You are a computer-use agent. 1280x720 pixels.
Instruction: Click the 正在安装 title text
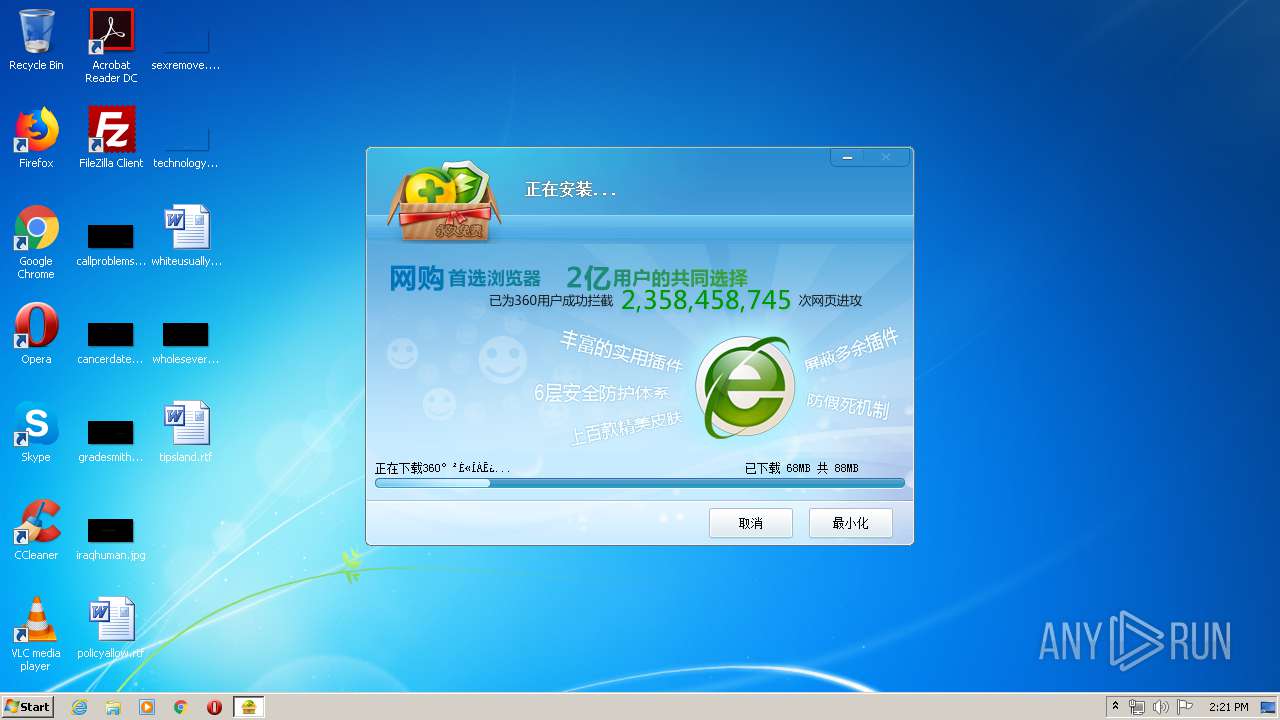(x=571, y=189)
